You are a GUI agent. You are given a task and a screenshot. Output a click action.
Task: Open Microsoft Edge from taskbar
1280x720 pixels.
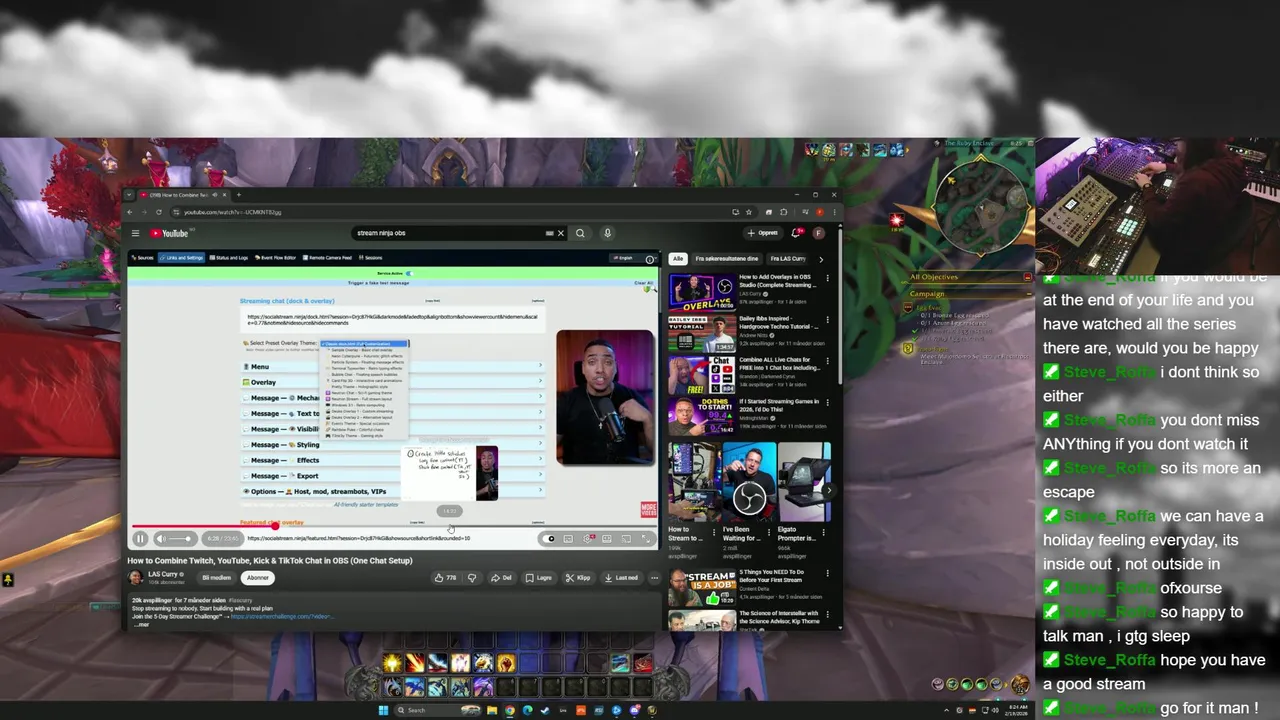click(x=527, y=710)
